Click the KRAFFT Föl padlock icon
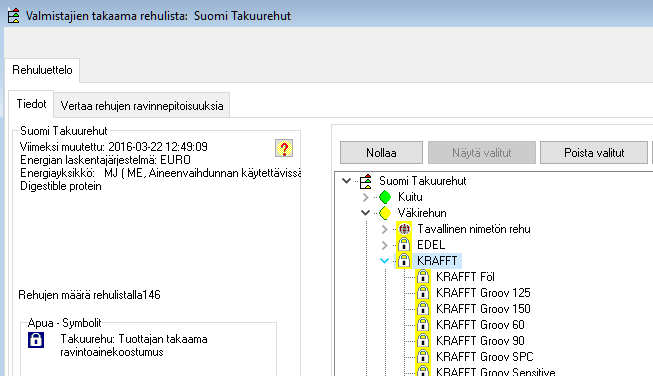The image size is (653, 376). pos(423,276)
